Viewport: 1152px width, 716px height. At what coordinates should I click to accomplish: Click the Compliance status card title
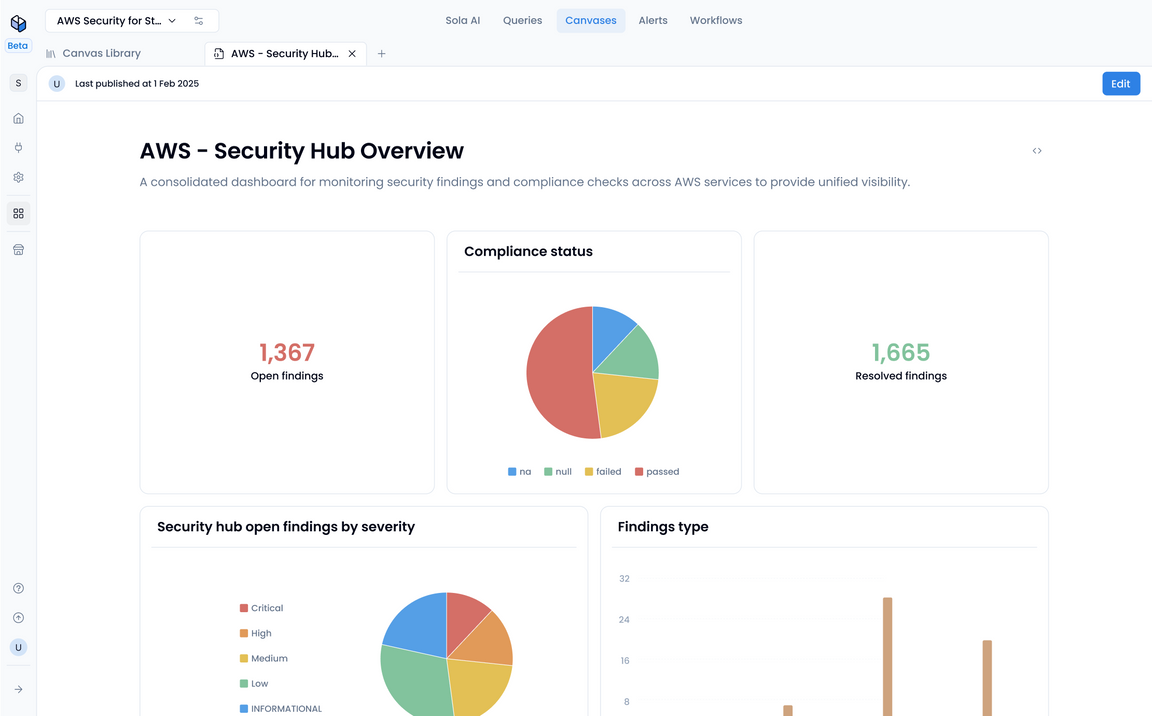(528, 251)
